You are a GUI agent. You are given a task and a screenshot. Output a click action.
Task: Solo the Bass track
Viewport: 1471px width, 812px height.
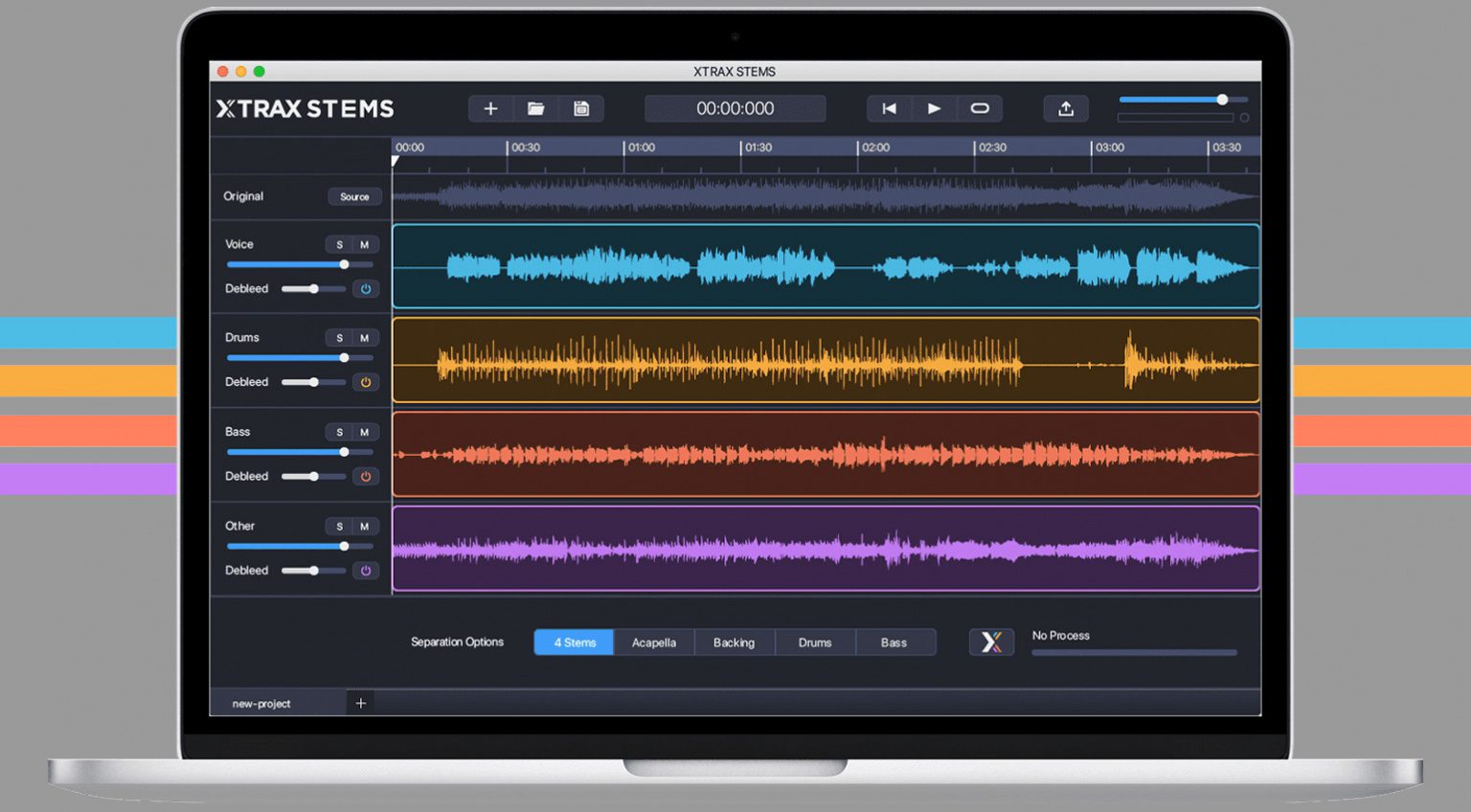339,433
